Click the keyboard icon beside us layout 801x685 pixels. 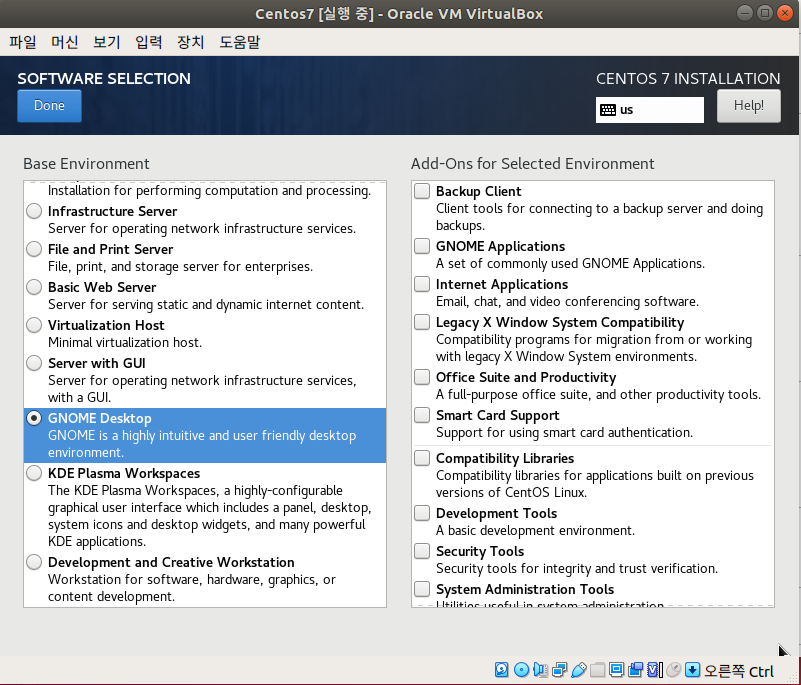click(x=608, y=110)
